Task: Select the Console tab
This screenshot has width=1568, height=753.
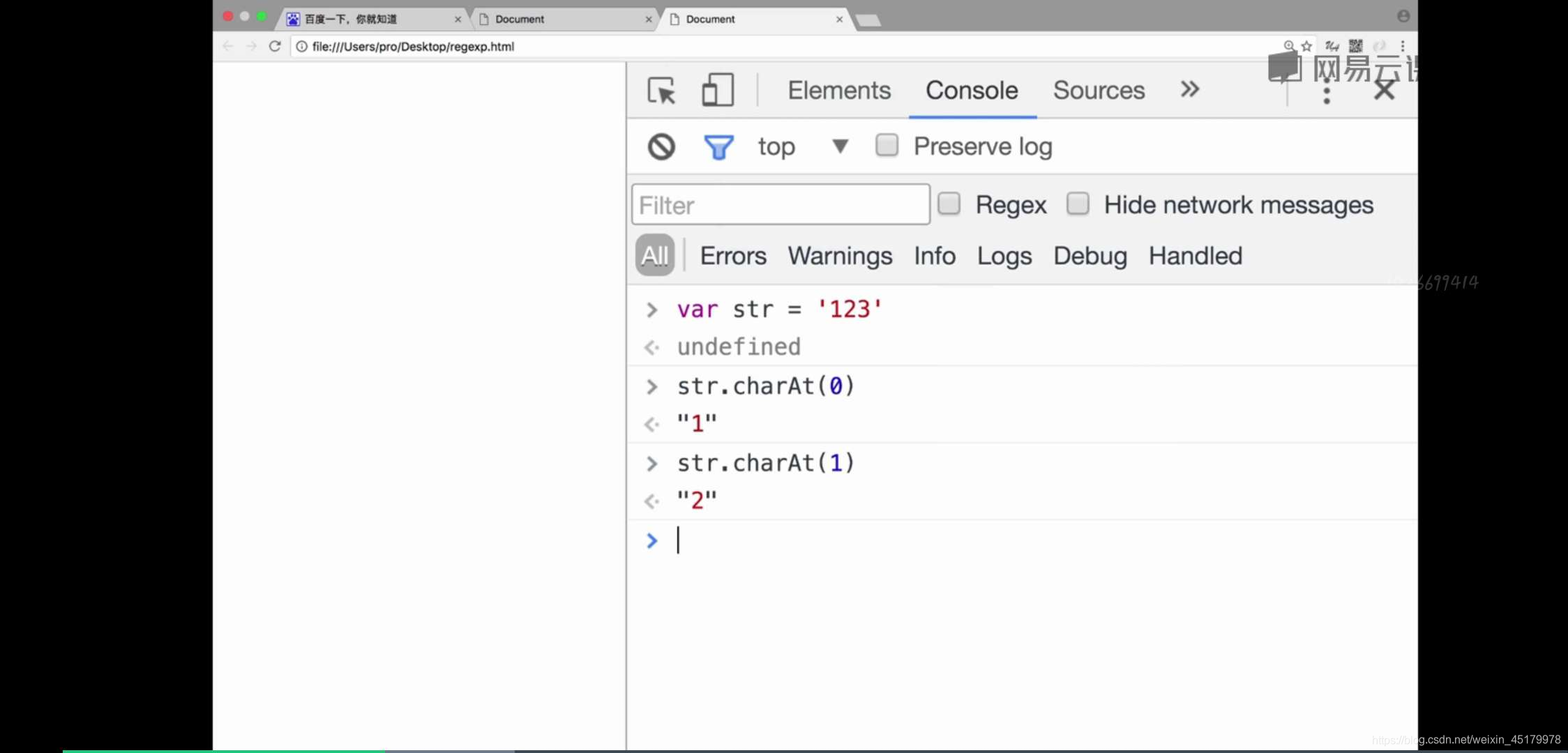Action: tap(972, 91)
